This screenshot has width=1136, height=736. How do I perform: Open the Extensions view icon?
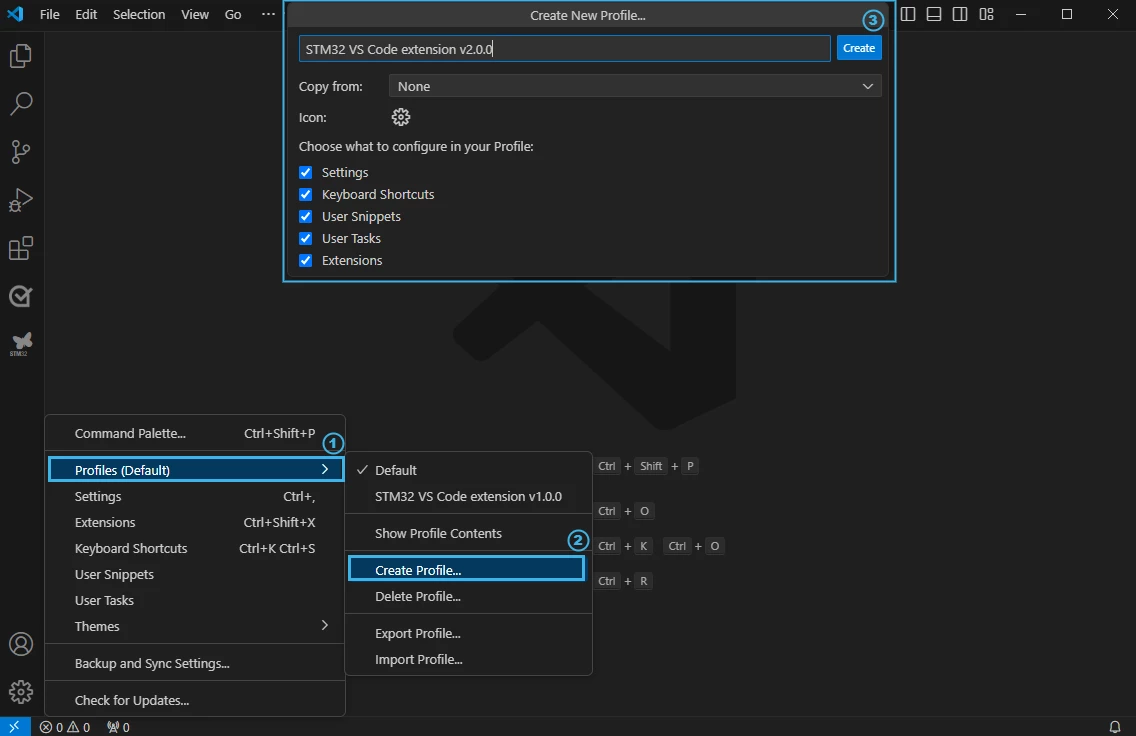click(x=20, y=248)
